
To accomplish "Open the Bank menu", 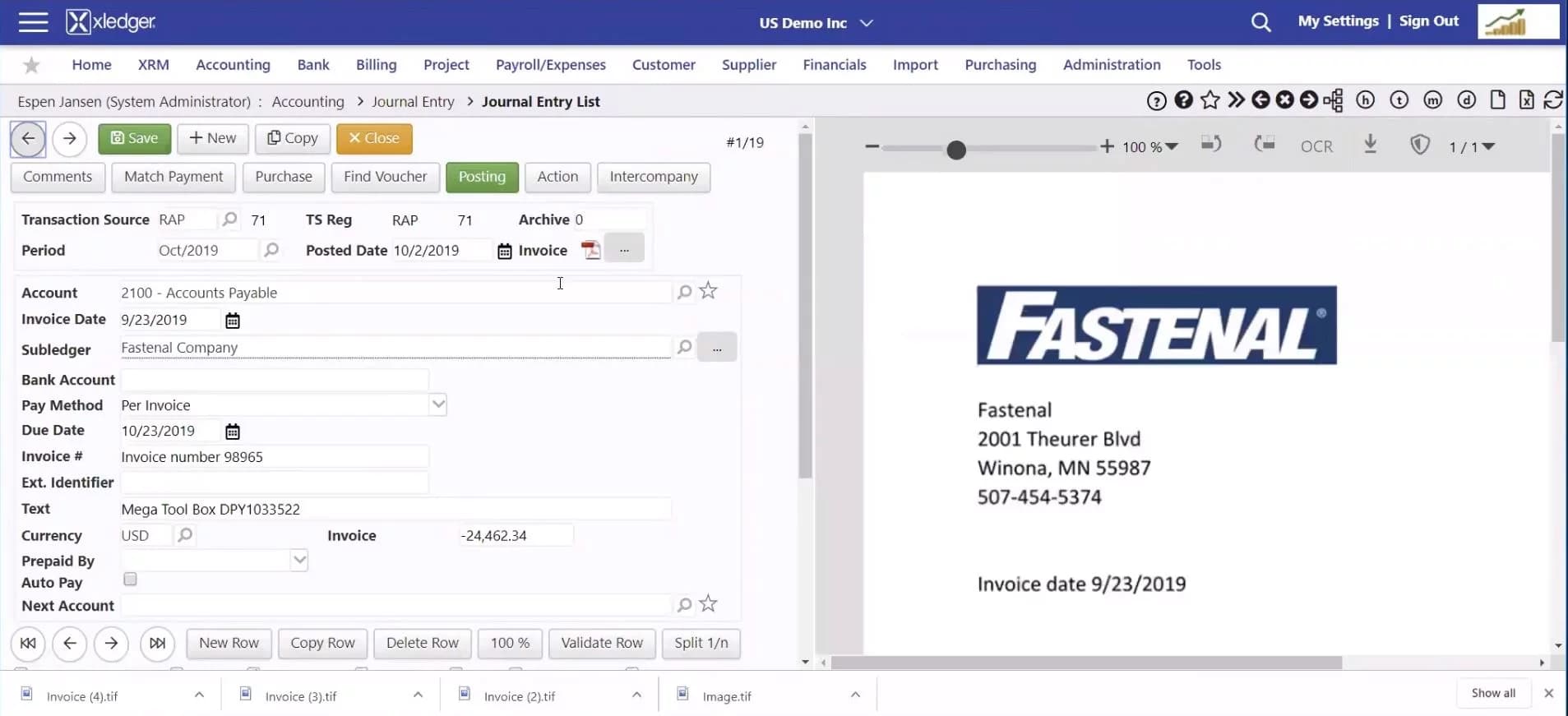I will point(313,65).
